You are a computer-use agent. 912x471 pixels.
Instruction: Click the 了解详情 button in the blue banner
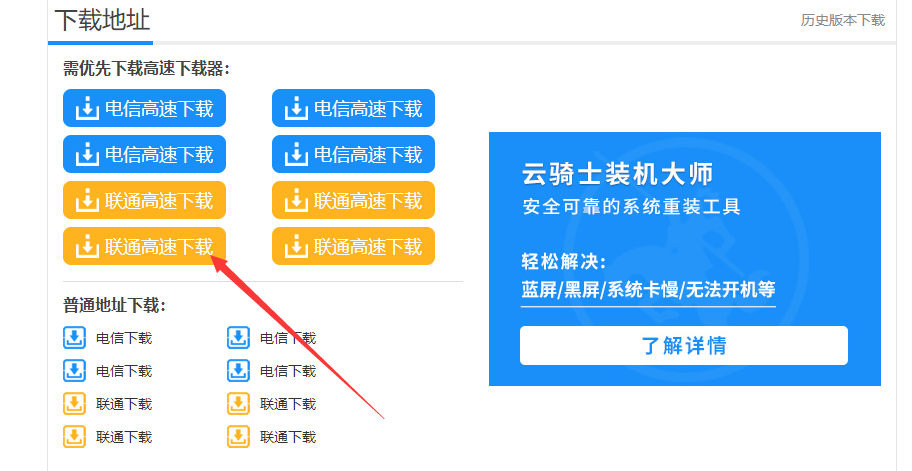683,345
